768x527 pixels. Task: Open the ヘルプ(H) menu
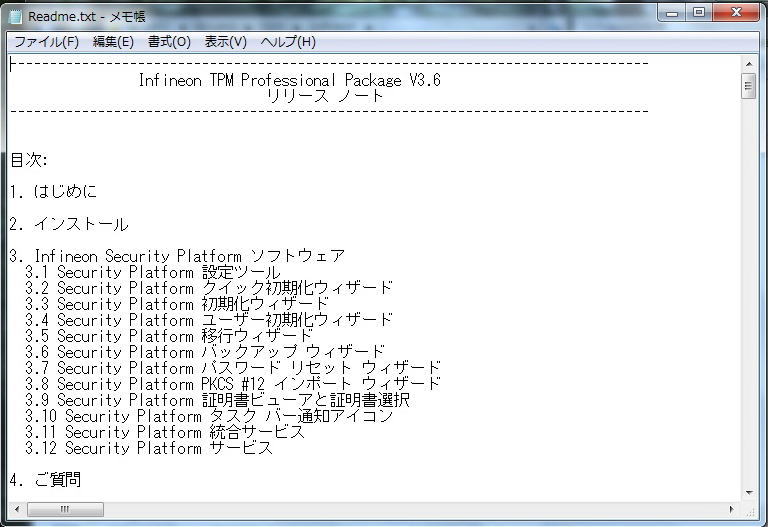point(288,42)
